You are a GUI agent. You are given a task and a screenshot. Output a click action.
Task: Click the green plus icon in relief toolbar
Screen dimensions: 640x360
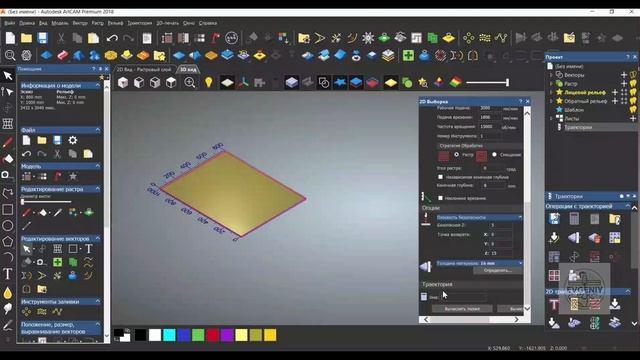[x=408, y=55]
